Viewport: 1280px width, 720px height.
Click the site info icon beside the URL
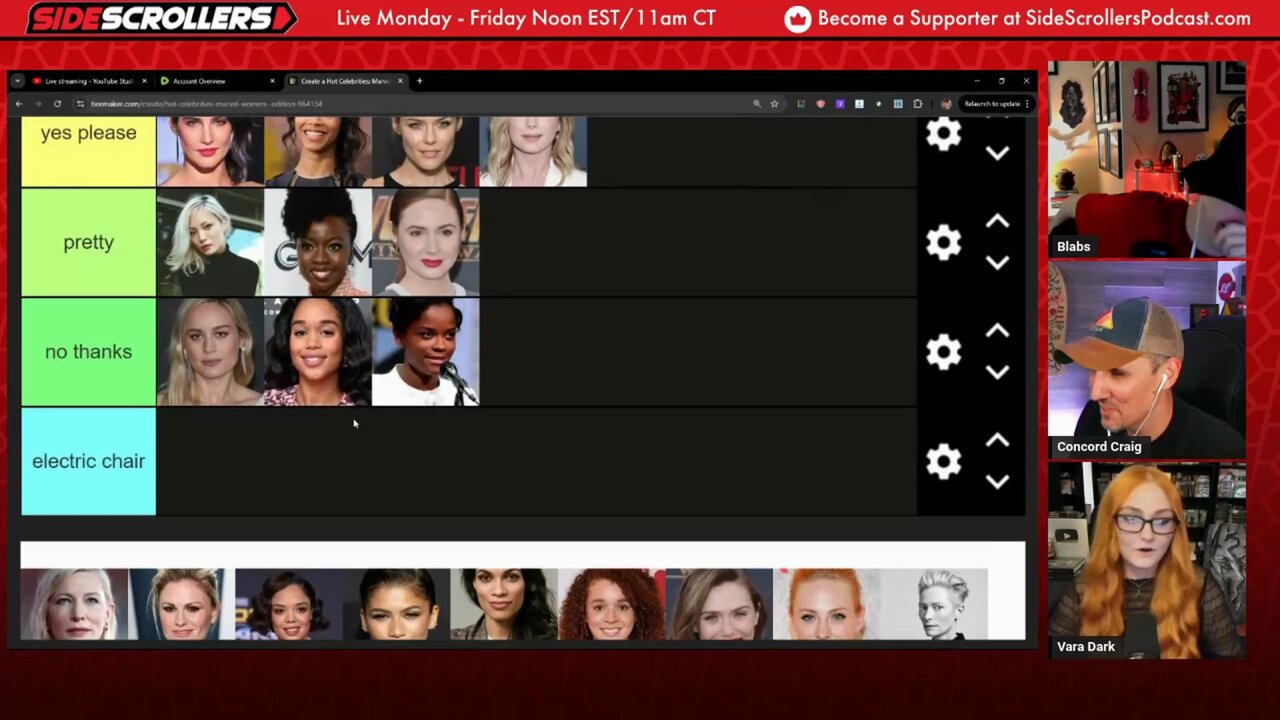pos(80,104)
